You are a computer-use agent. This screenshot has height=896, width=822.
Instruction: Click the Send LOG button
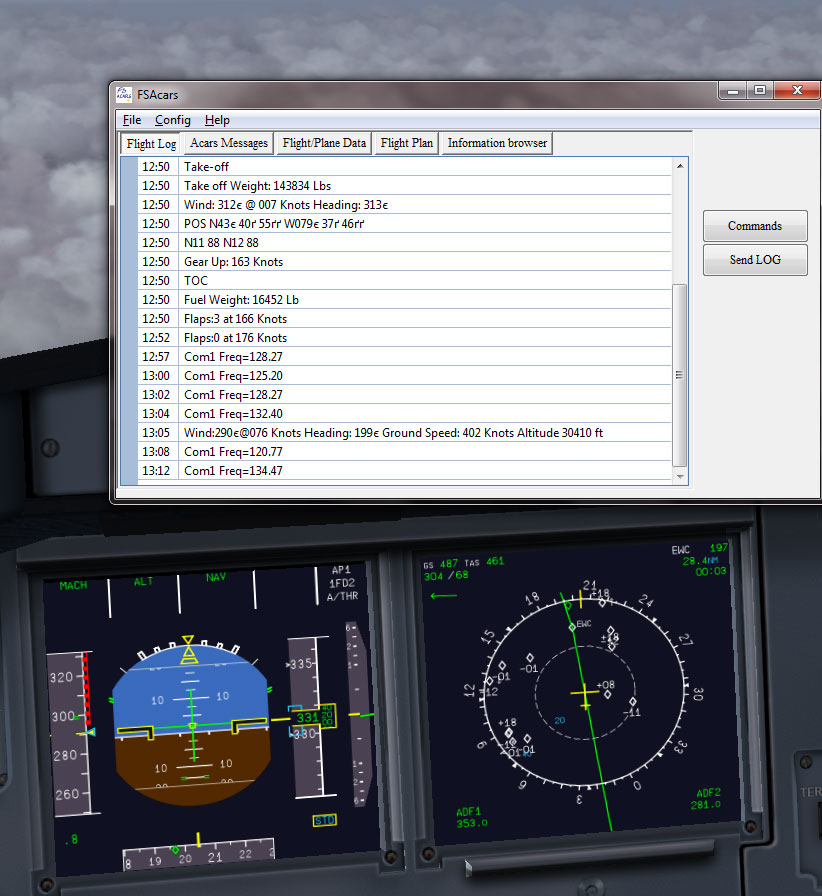pos(755,260)
